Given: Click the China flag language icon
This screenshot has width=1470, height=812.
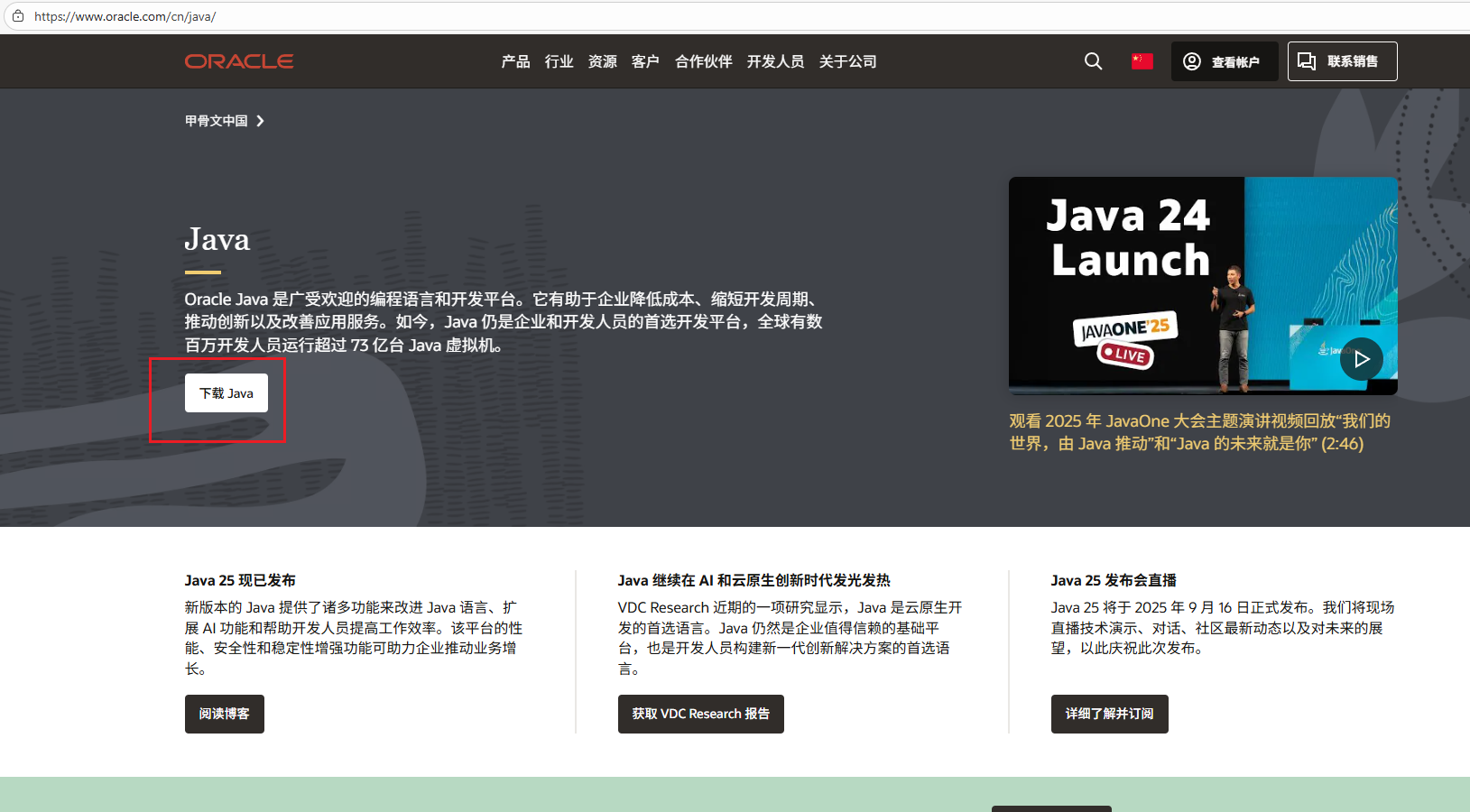Looking at the screenshot, I should [x=1142, y=60].
